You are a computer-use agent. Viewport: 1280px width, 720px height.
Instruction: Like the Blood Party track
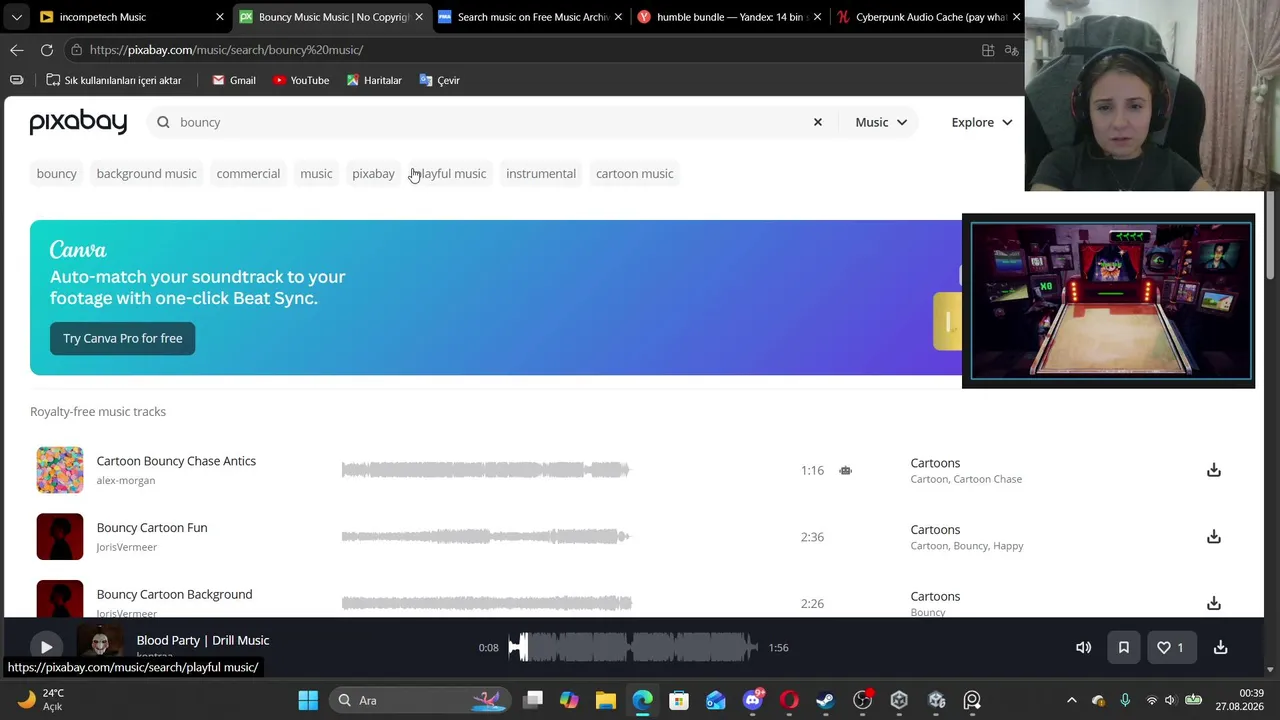pyautogui.click(x=1170, y=648)
